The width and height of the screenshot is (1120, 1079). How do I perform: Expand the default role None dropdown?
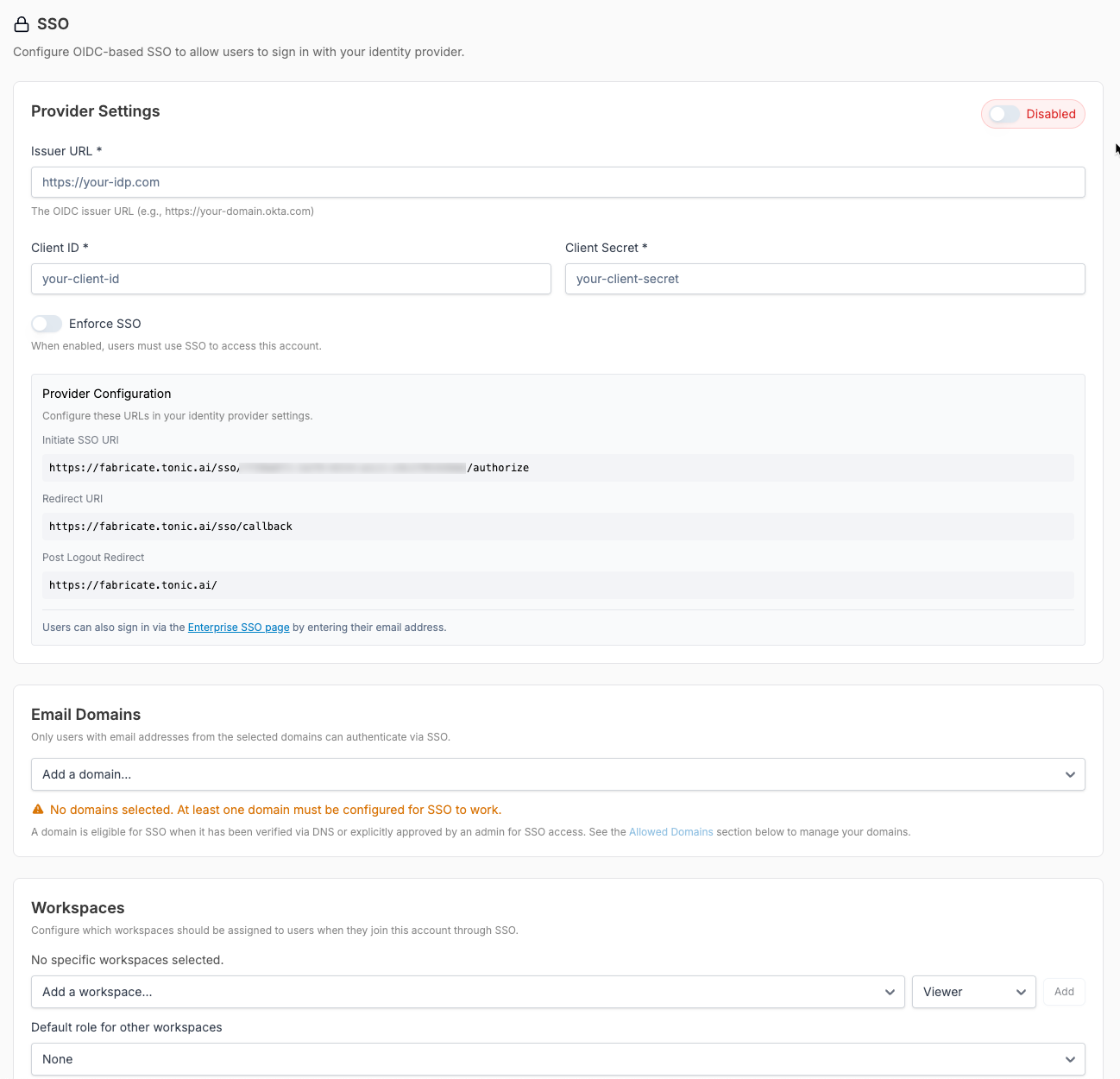pyautogui.click(x=557, y=1059)
